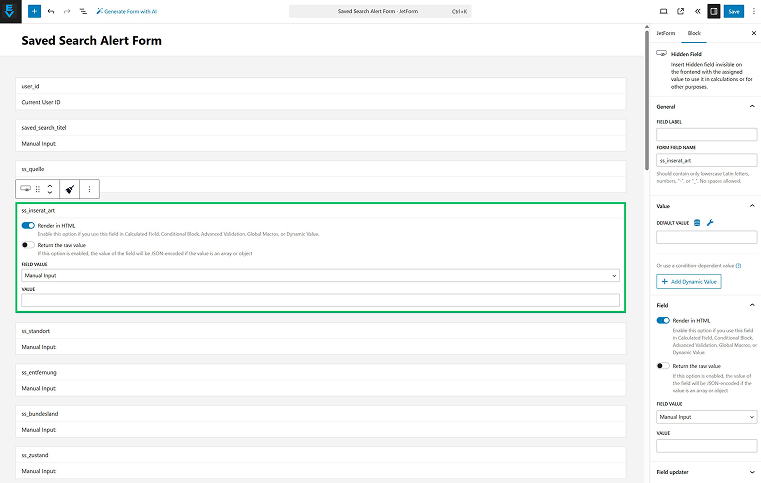Open the sidebar Field Value dropdown
The image size is (761, 483).
(706, 417)
